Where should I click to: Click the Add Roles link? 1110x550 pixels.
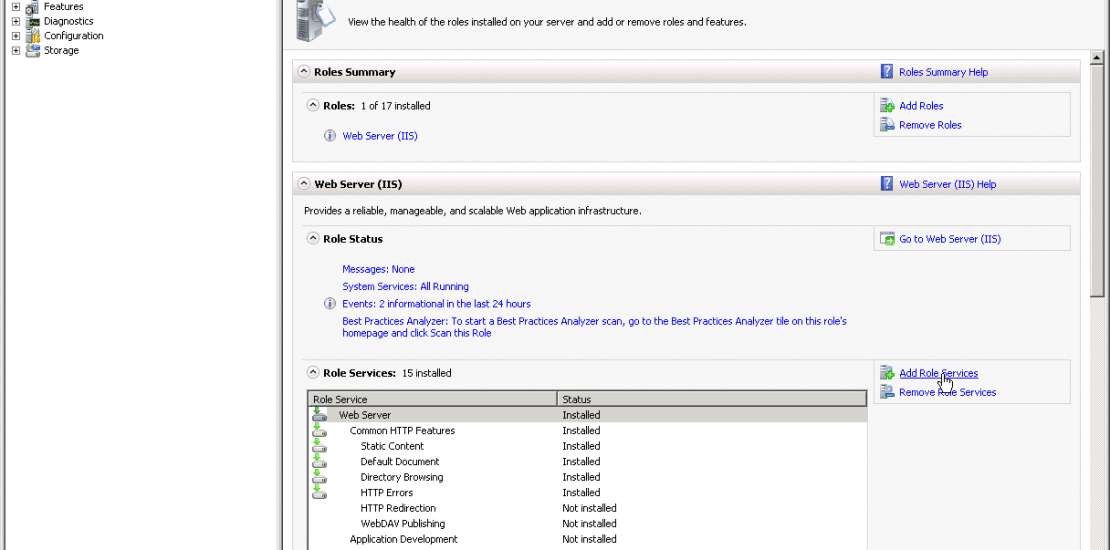(921, 106)
